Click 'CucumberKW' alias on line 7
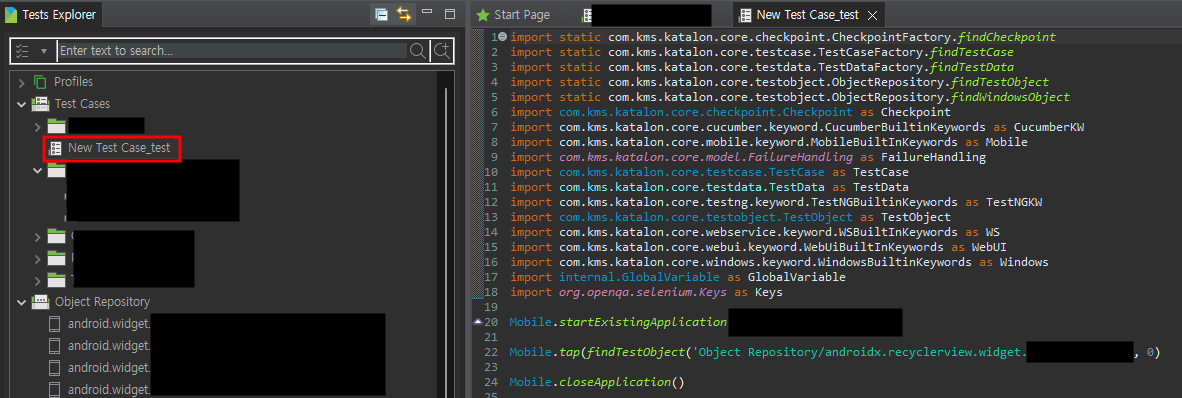The image size is (1182, 398). [1049, 127]
